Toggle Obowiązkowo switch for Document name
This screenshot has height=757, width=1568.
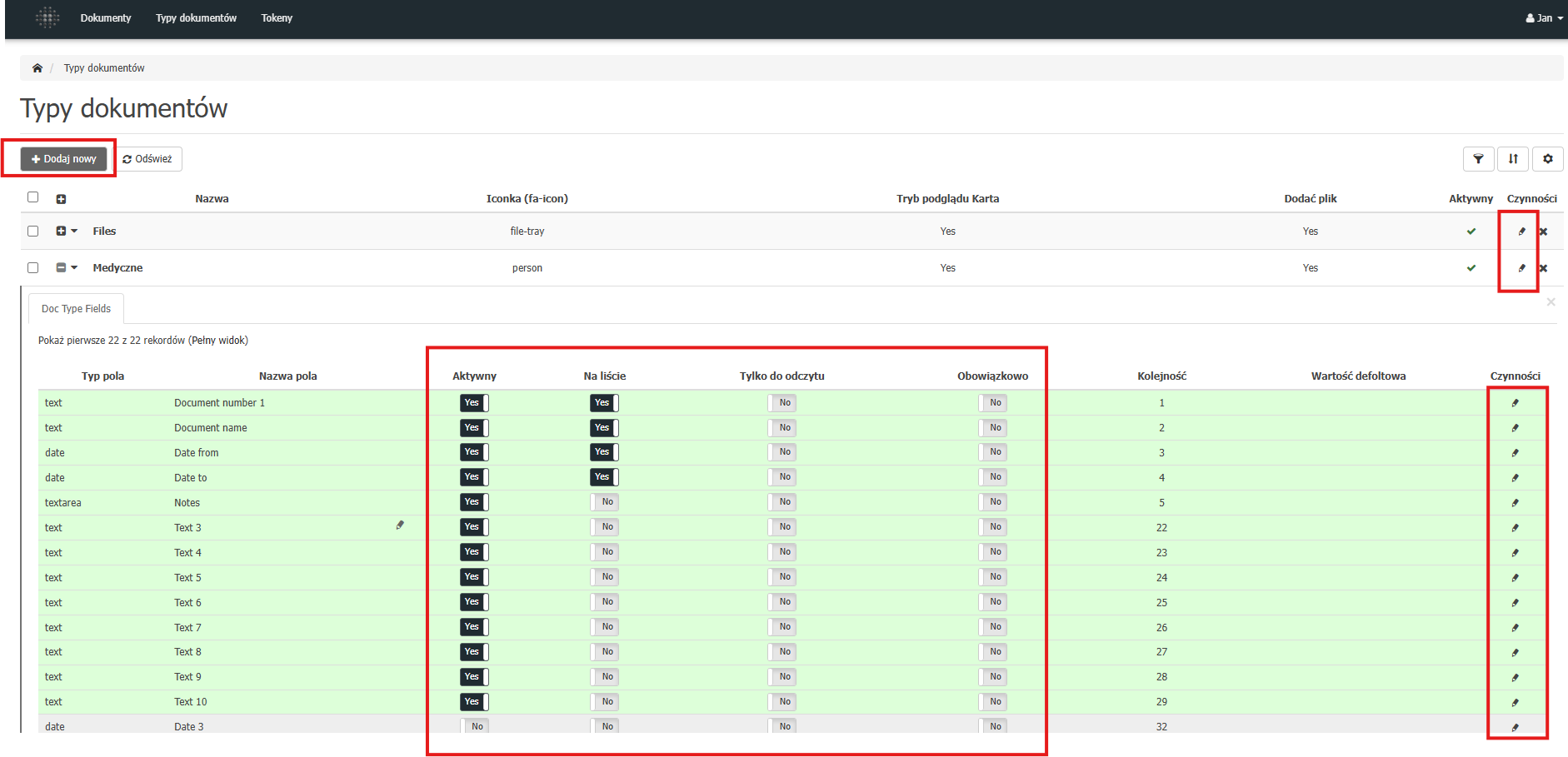coord(992,428)
